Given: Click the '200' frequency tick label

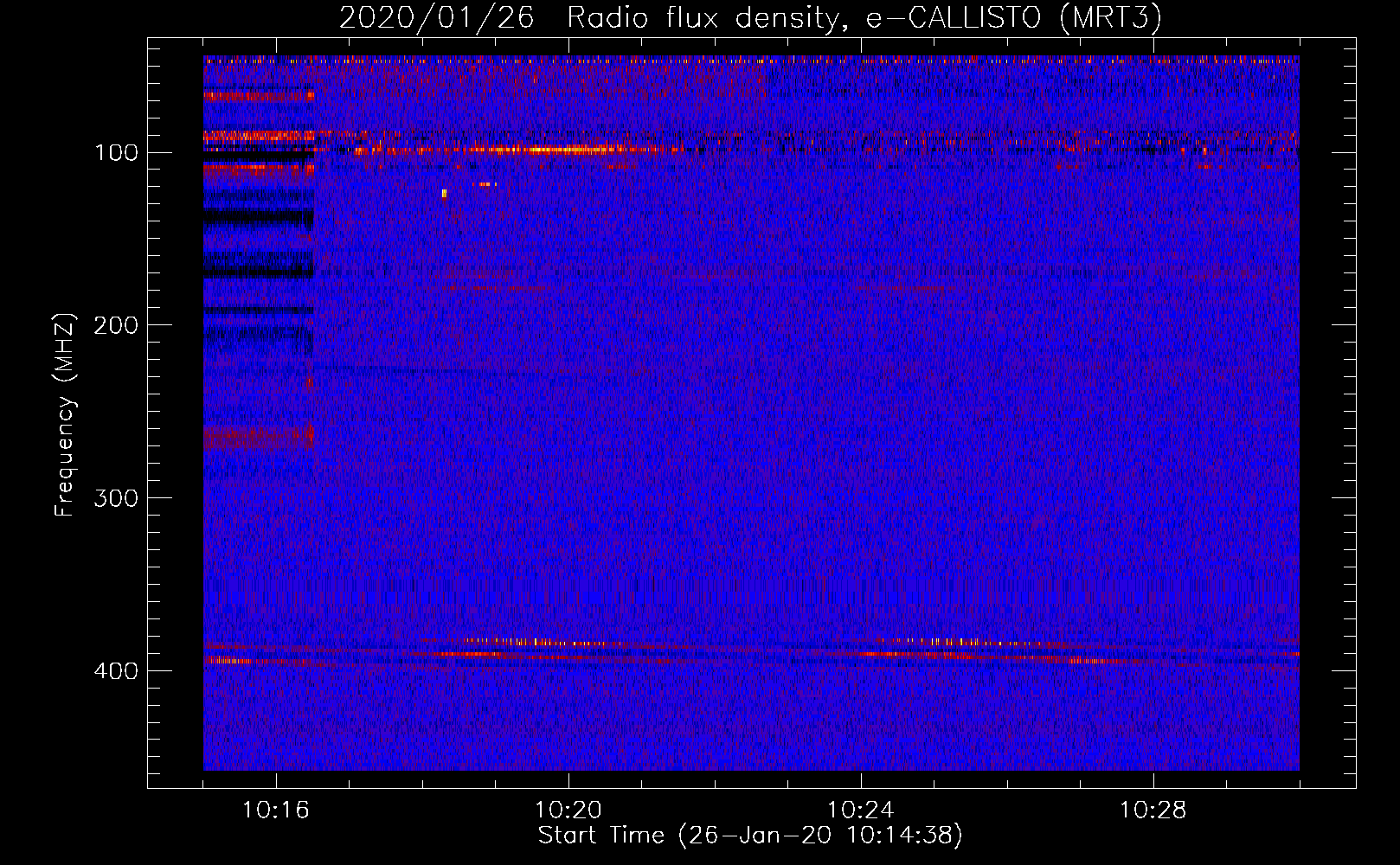Looking at the screenshot, I should coord(117,326).
